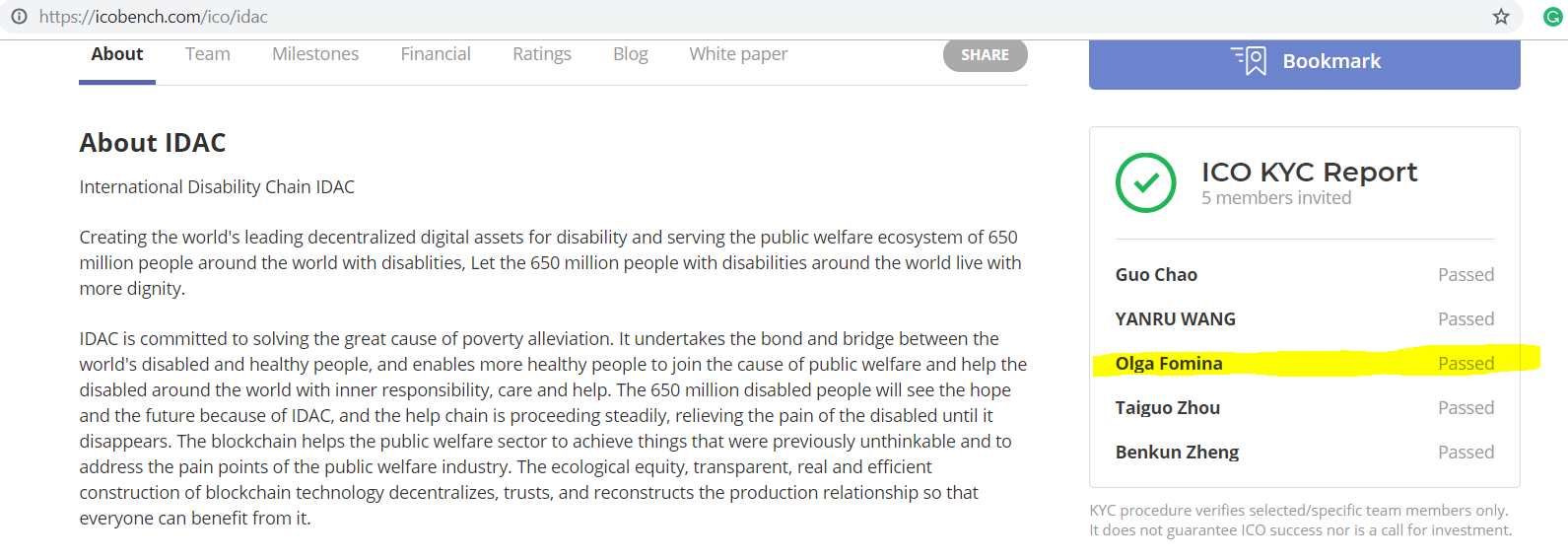
Task: Click the blue Bookmark button
Action: [x=1304, y=63]
